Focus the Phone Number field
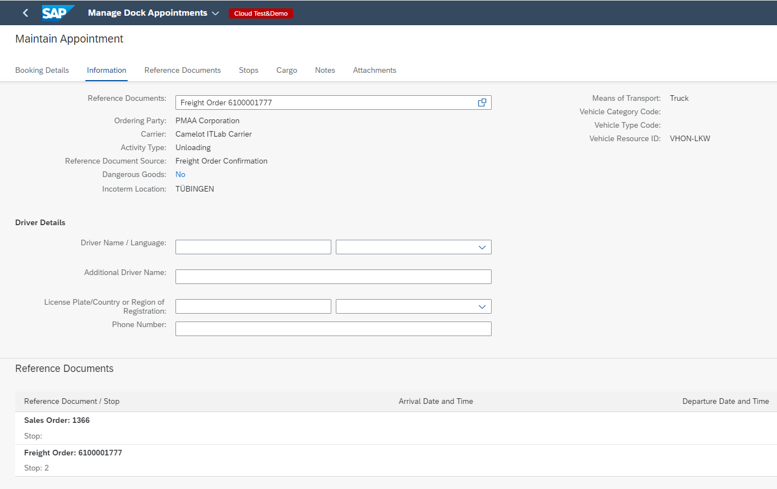This screenshot has height=489, width=777. pos(333,328)
